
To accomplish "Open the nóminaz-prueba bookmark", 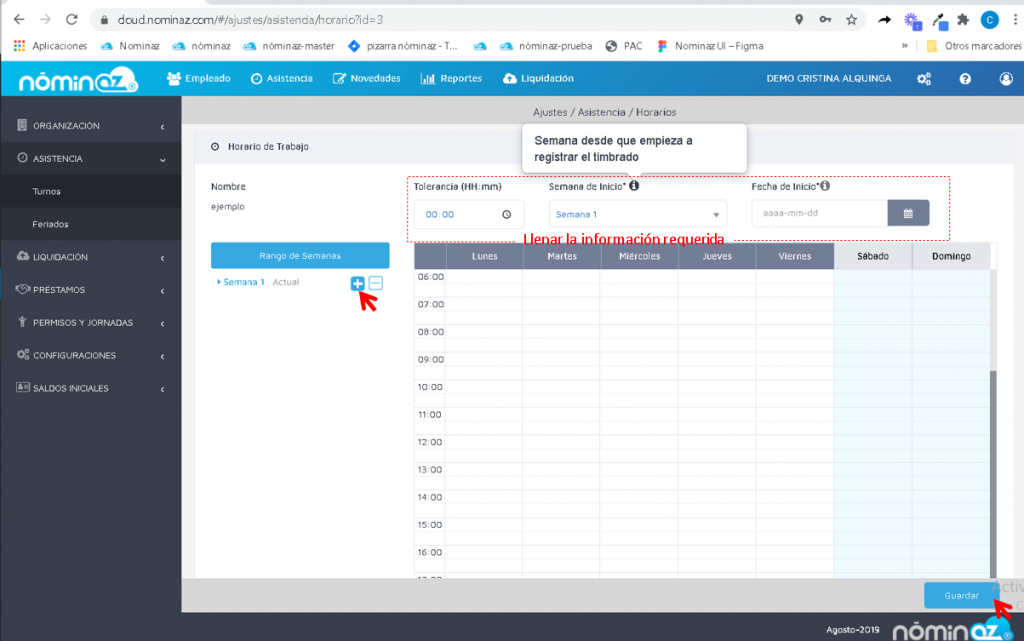I will pyautogui.click(x=546, y=46).
